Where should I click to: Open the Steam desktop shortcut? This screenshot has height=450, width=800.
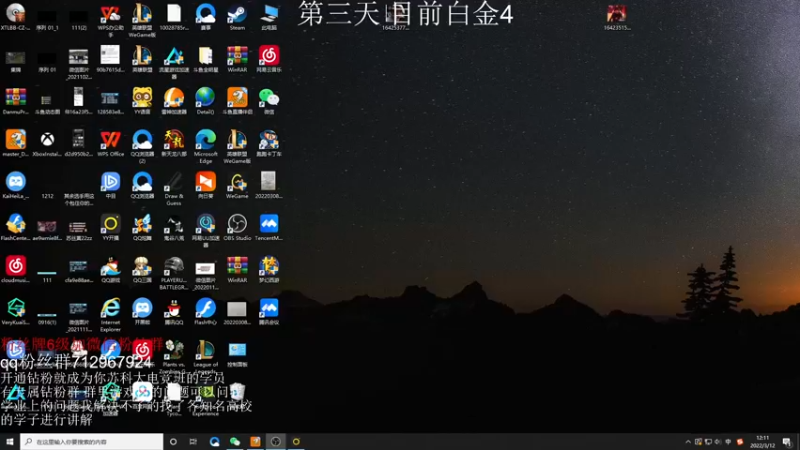coord(237,16)
